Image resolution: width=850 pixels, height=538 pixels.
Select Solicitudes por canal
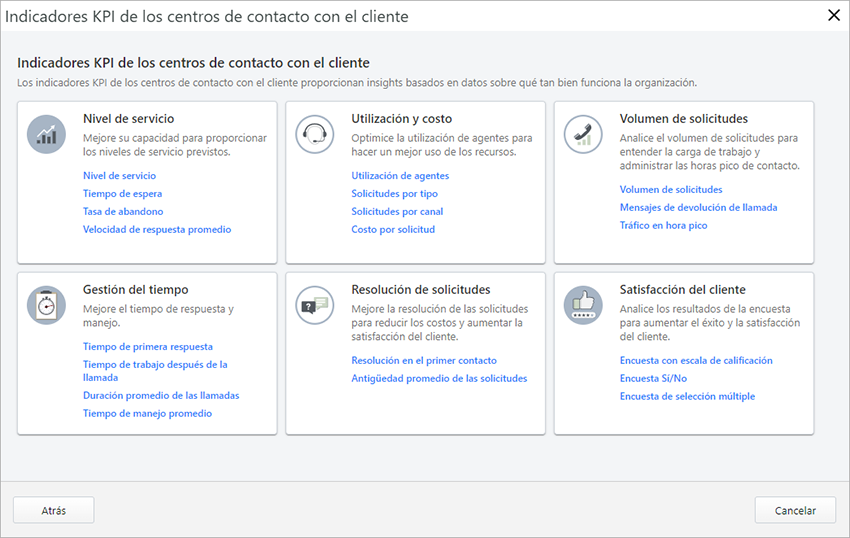(x=397, y=212)
